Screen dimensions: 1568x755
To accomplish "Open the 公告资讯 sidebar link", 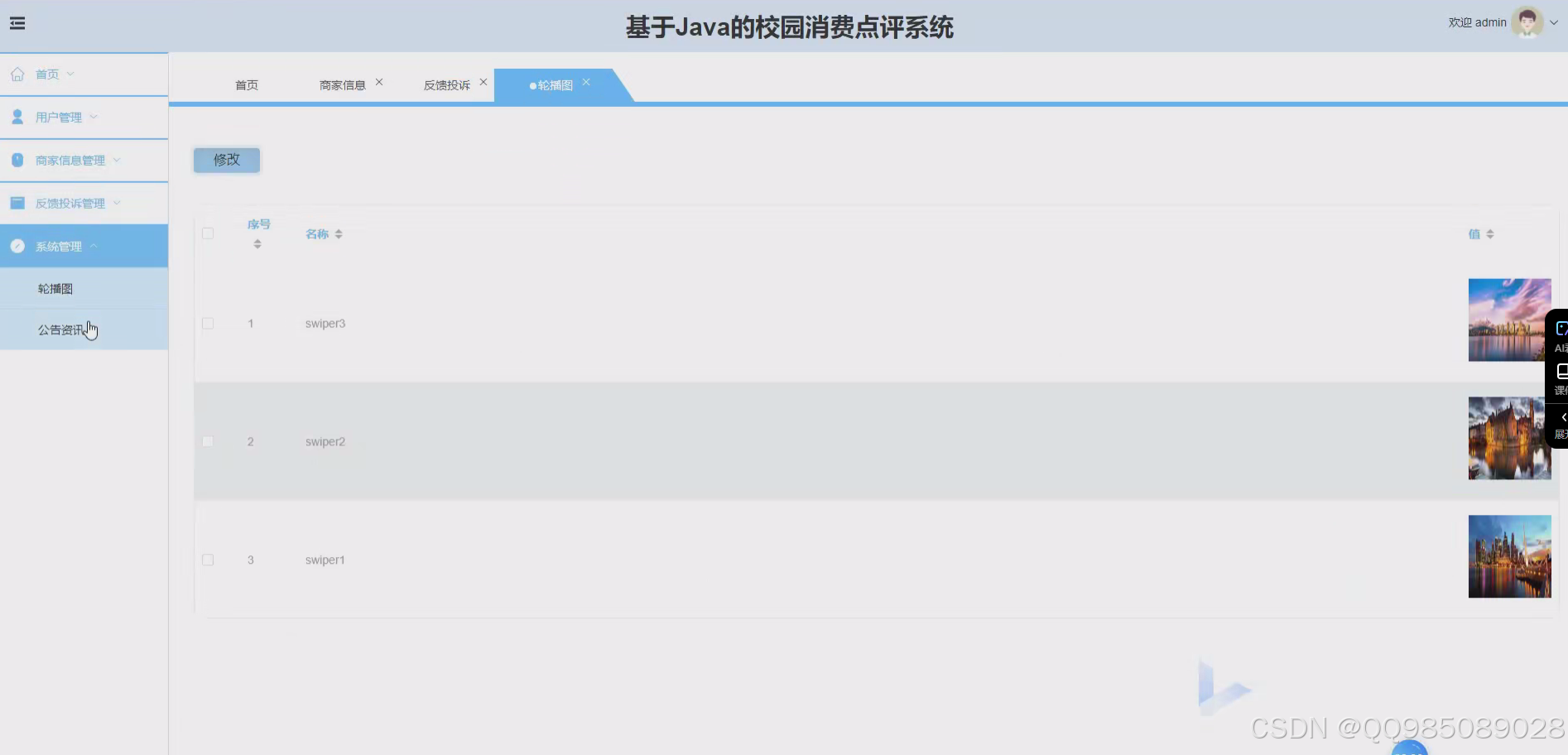I will [58, 329].
